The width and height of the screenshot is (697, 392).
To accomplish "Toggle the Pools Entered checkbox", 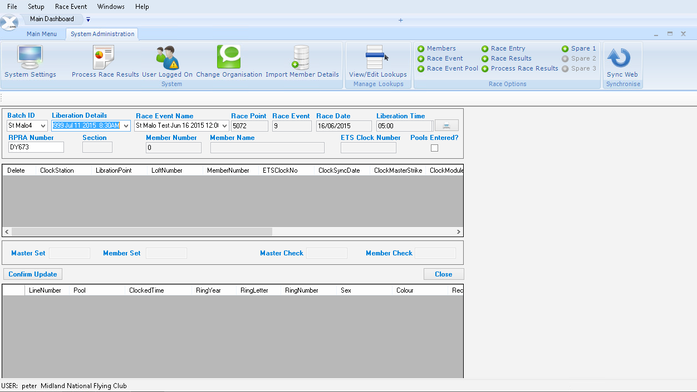I will point(434,148).
